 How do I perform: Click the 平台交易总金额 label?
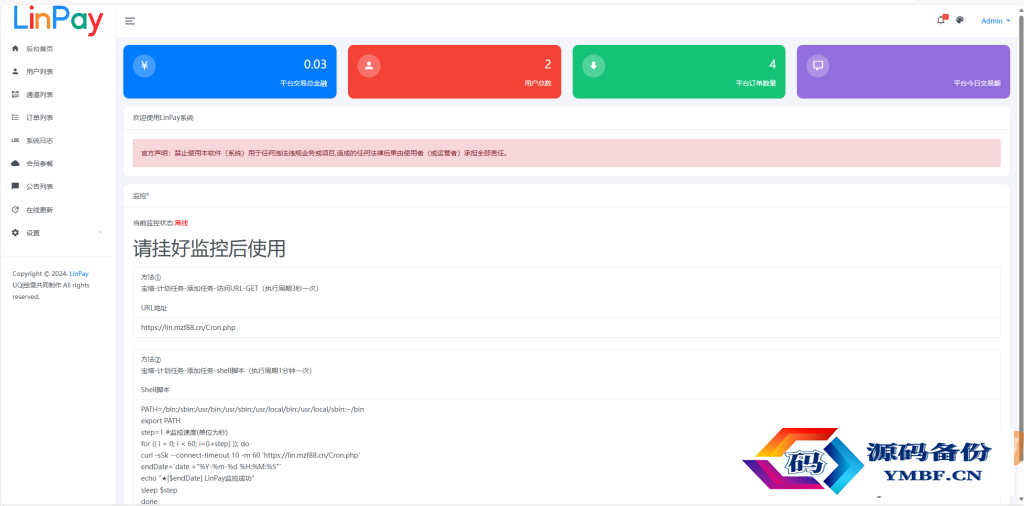coord(303,84)
